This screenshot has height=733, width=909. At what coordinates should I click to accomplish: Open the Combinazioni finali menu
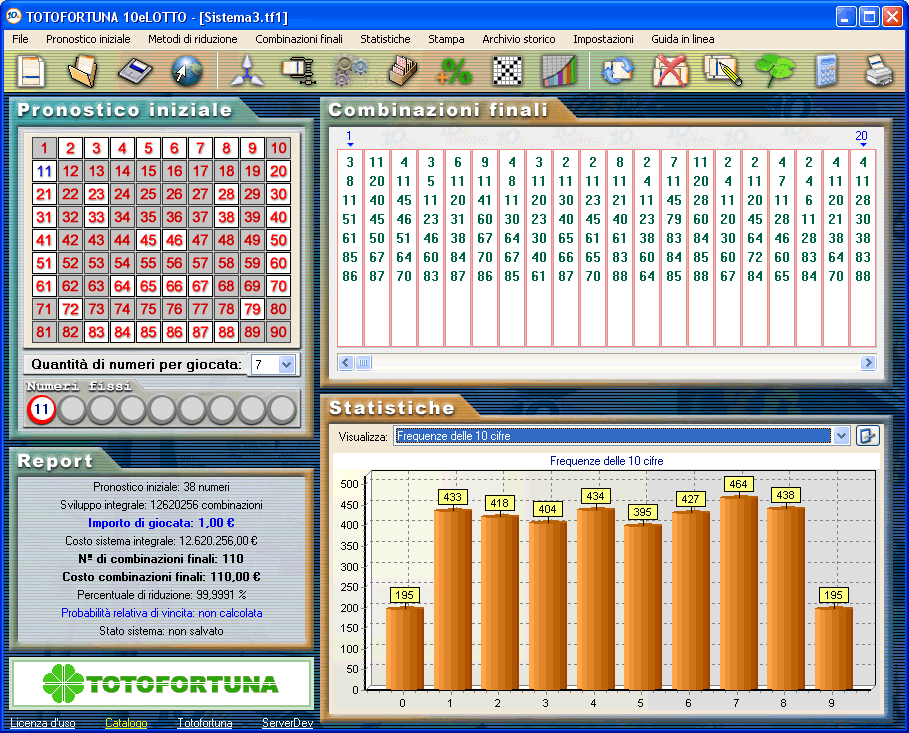299,39
